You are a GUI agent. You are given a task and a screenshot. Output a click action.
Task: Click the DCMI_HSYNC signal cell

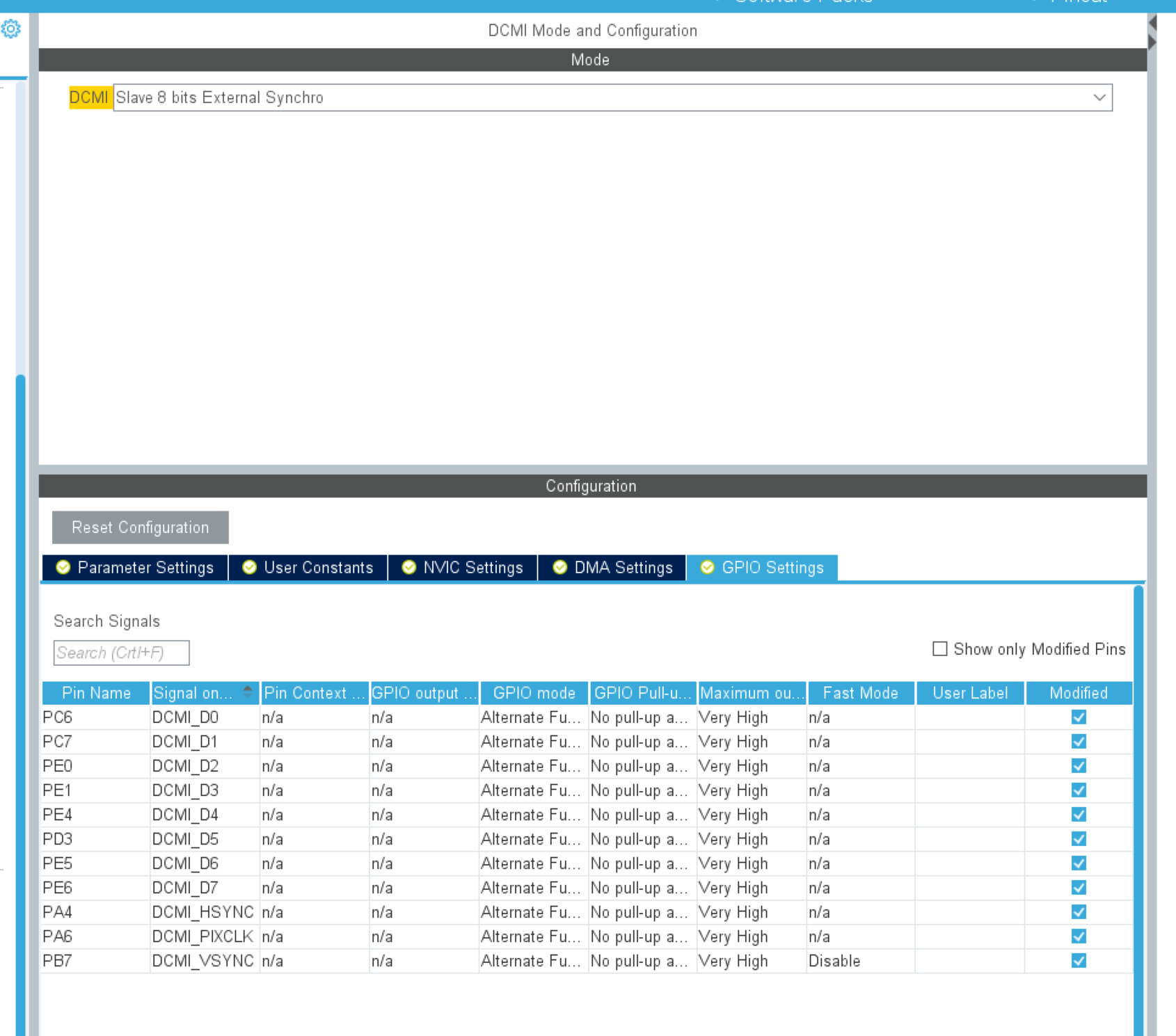[x=205, y=912]
